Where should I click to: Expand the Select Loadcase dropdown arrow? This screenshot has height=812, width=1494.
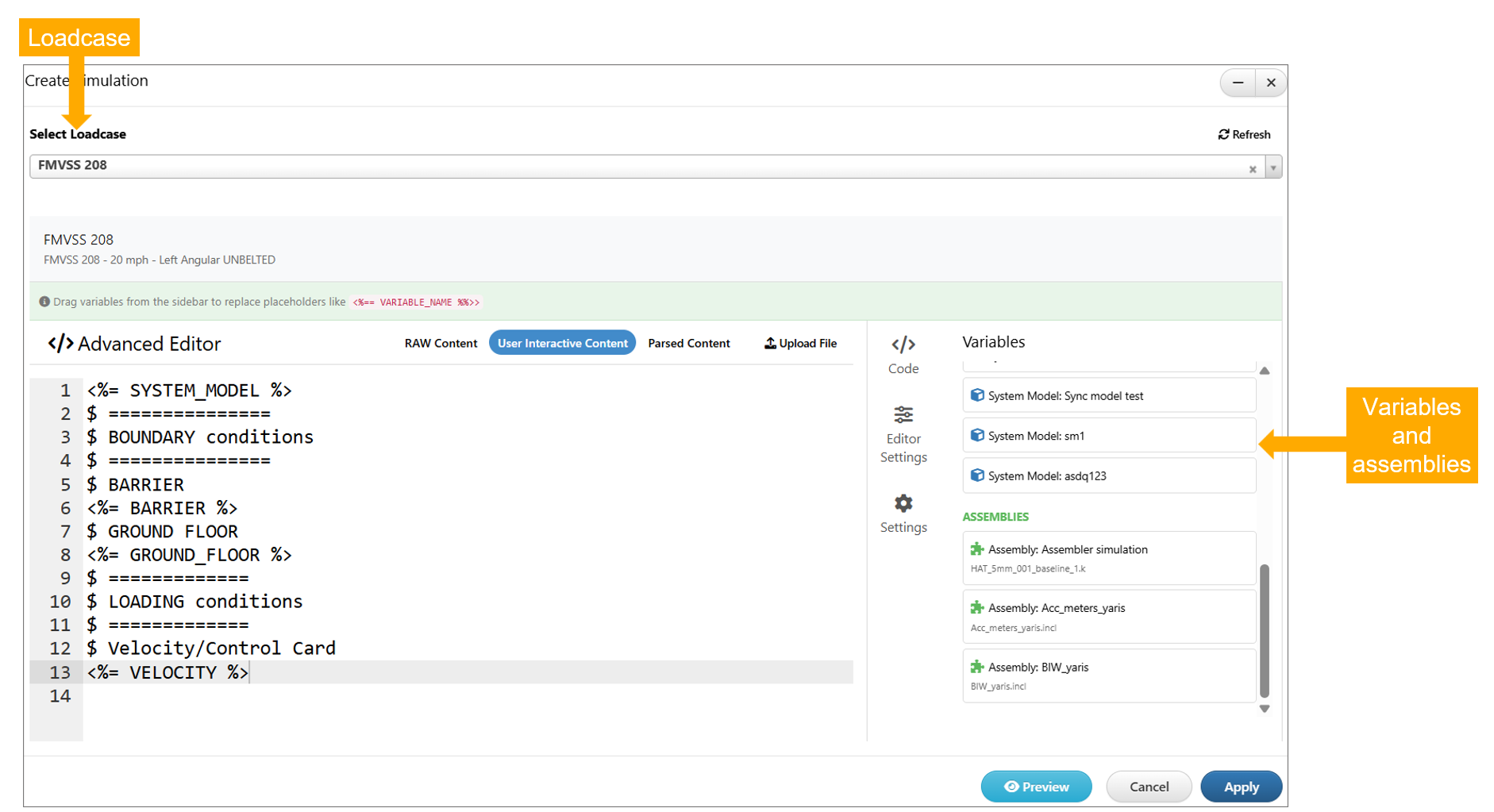pos(1273,168)
